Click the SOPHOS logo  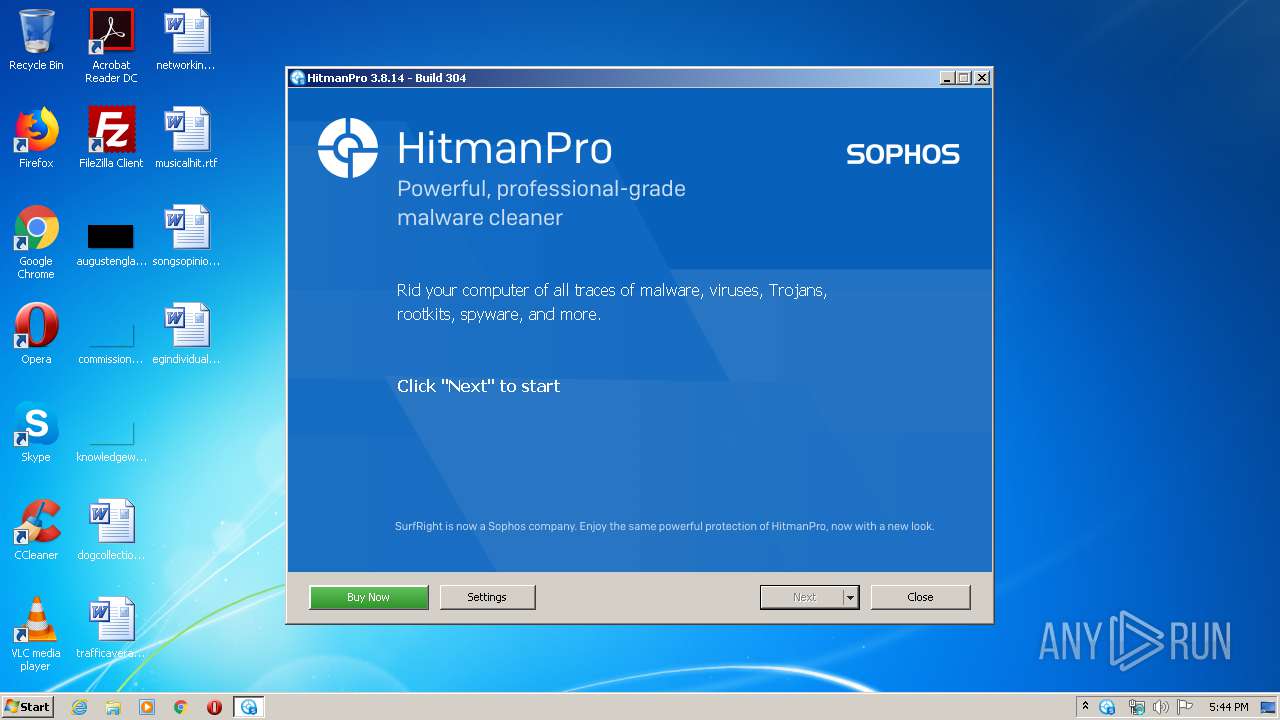click(903, 154)
